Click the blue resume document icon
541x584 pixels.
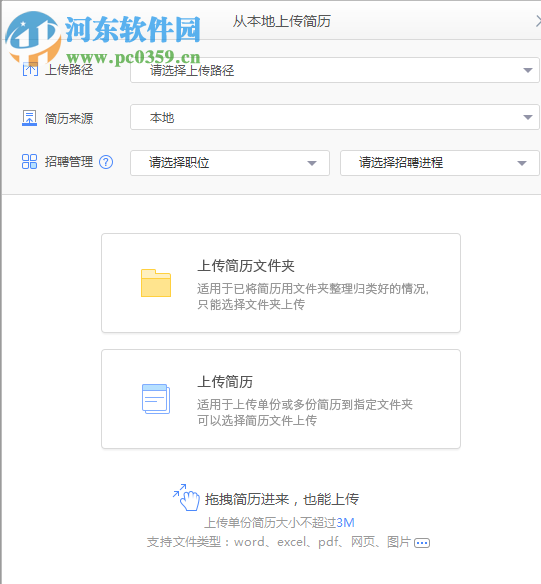click(156, 399)
